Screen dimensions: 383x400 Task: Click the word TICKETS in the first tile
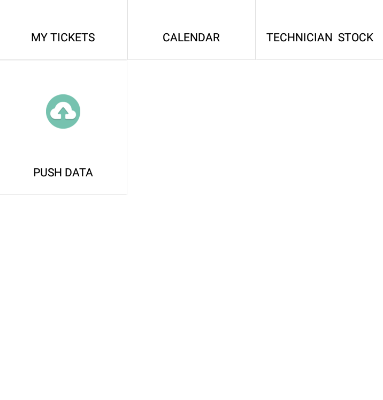[73, 37]
